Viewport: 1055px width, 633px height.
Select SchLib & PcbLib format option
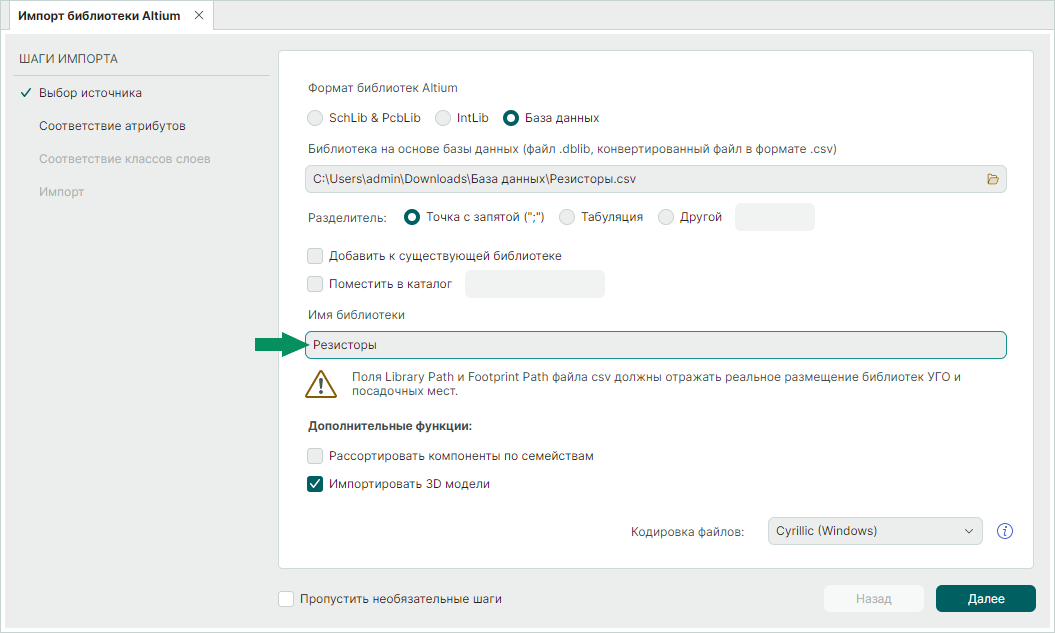[x=315, y=118]
